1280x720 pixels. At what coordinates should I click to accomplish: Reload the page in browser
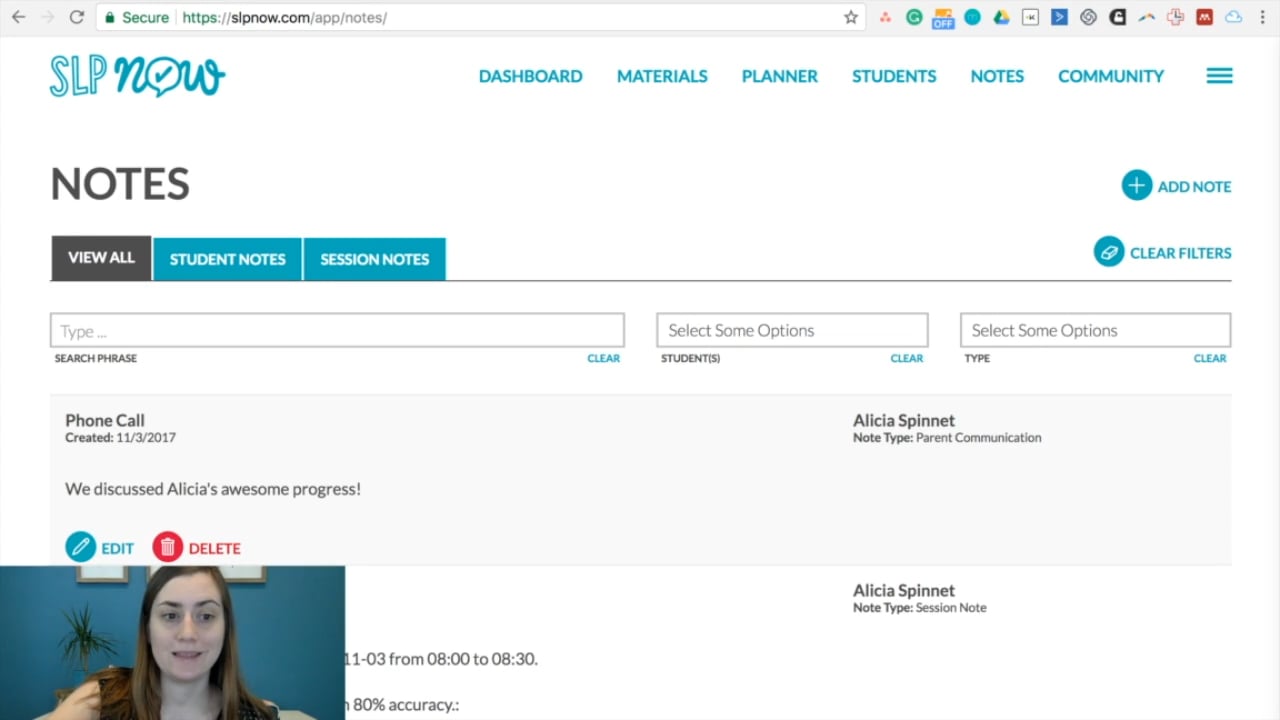coord(76,17)
